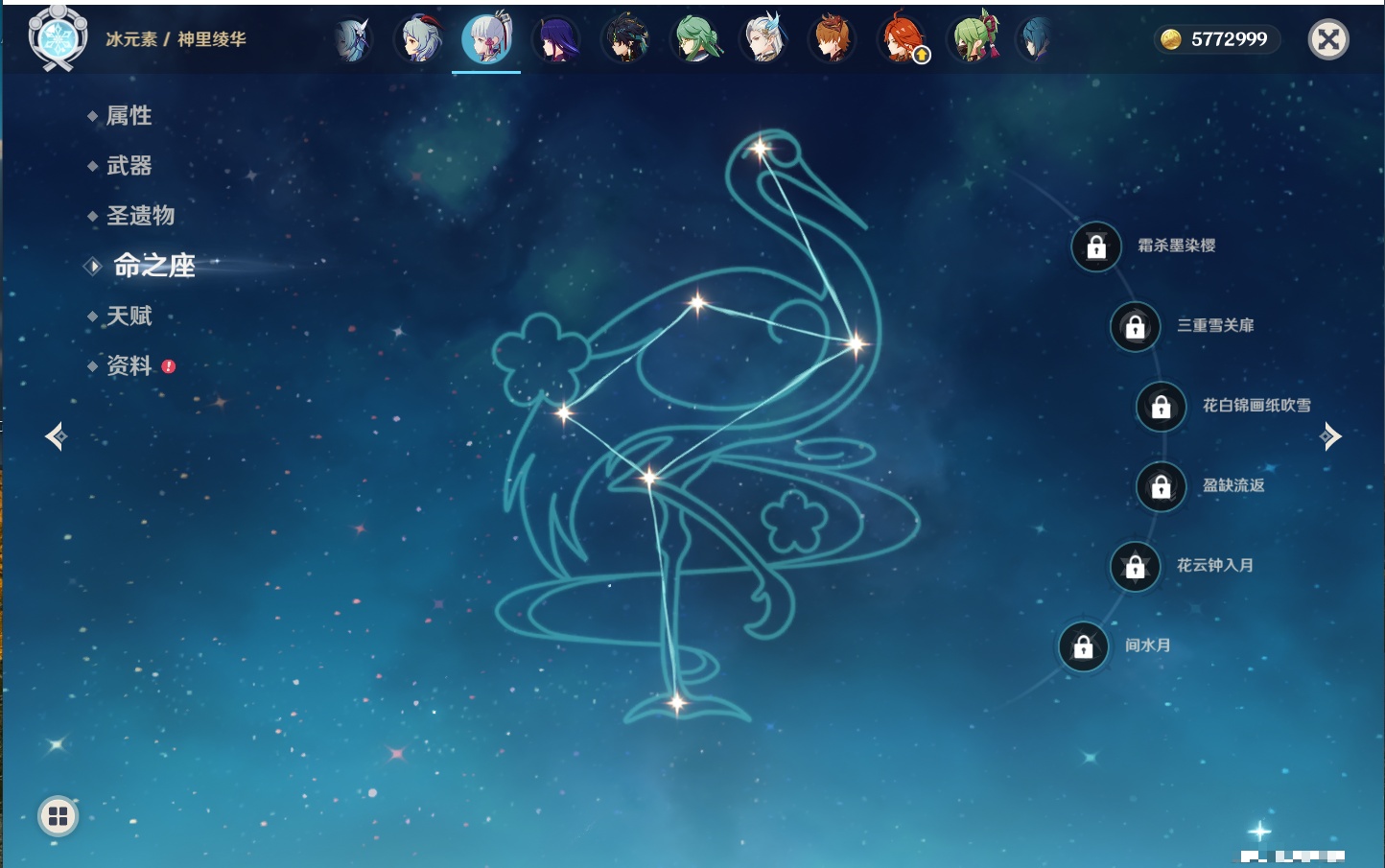Click the Mora balance 5772999
This screenshot has width=1385, height=868.
tap(1216, 39)
